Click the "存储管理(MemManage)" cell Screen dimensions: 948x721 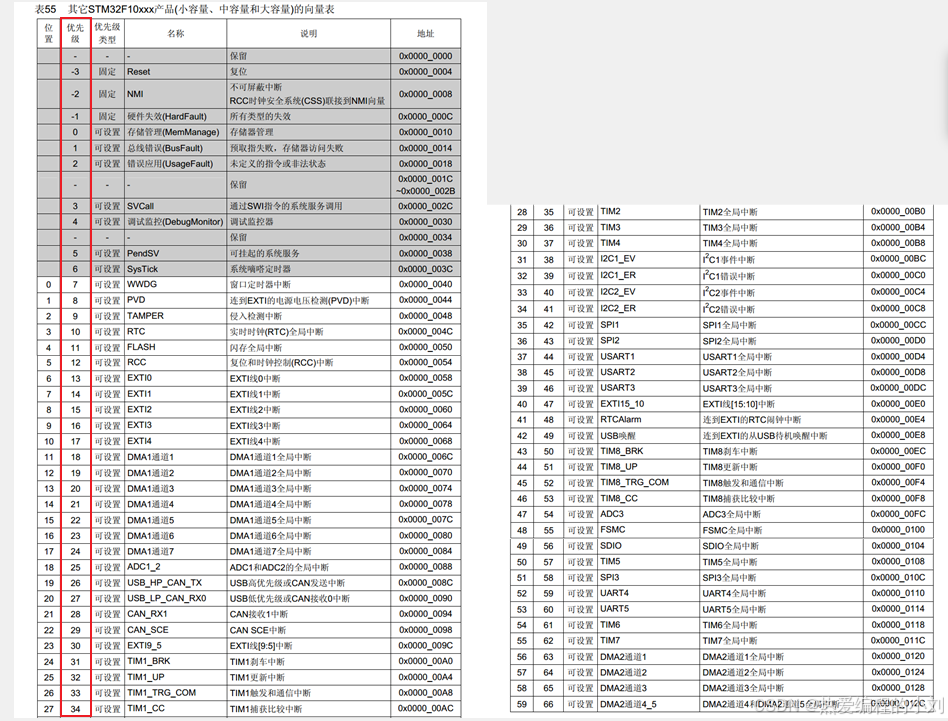173,132
